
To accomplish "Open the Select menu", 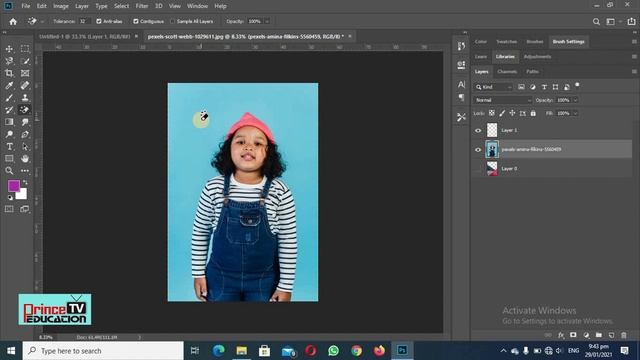I will [x=121, y=6].
